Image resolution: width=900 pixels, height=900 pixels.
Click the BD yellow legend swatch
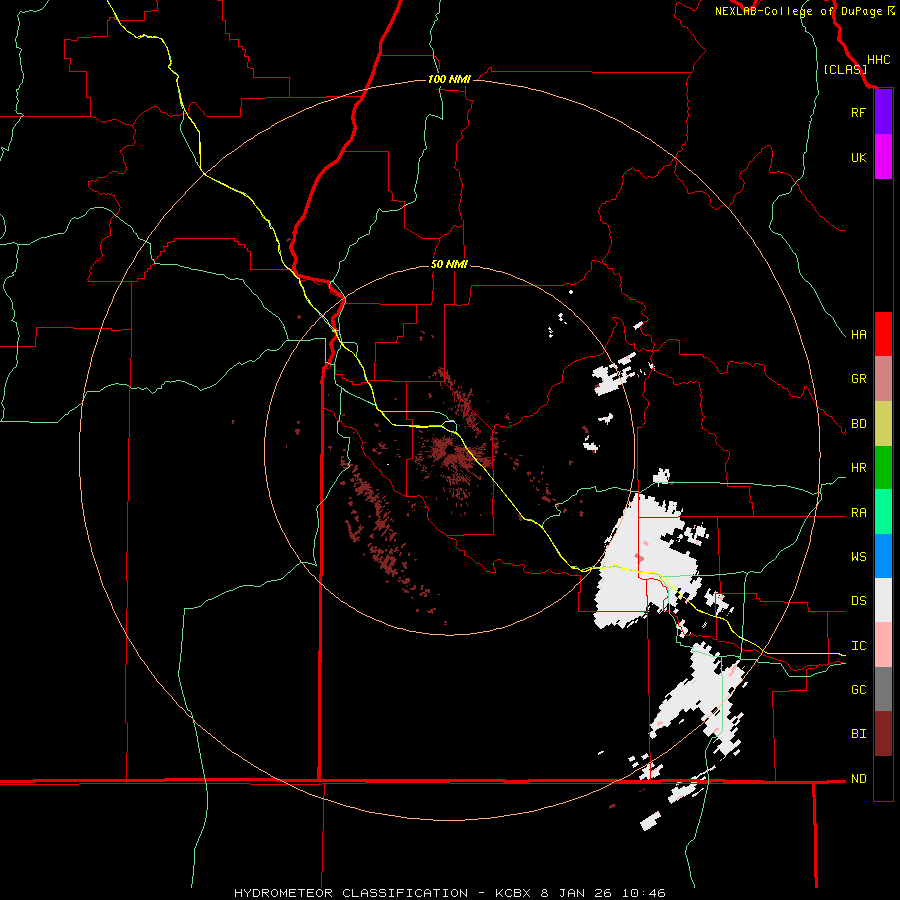pyautogui.click(x=883, y=424)
